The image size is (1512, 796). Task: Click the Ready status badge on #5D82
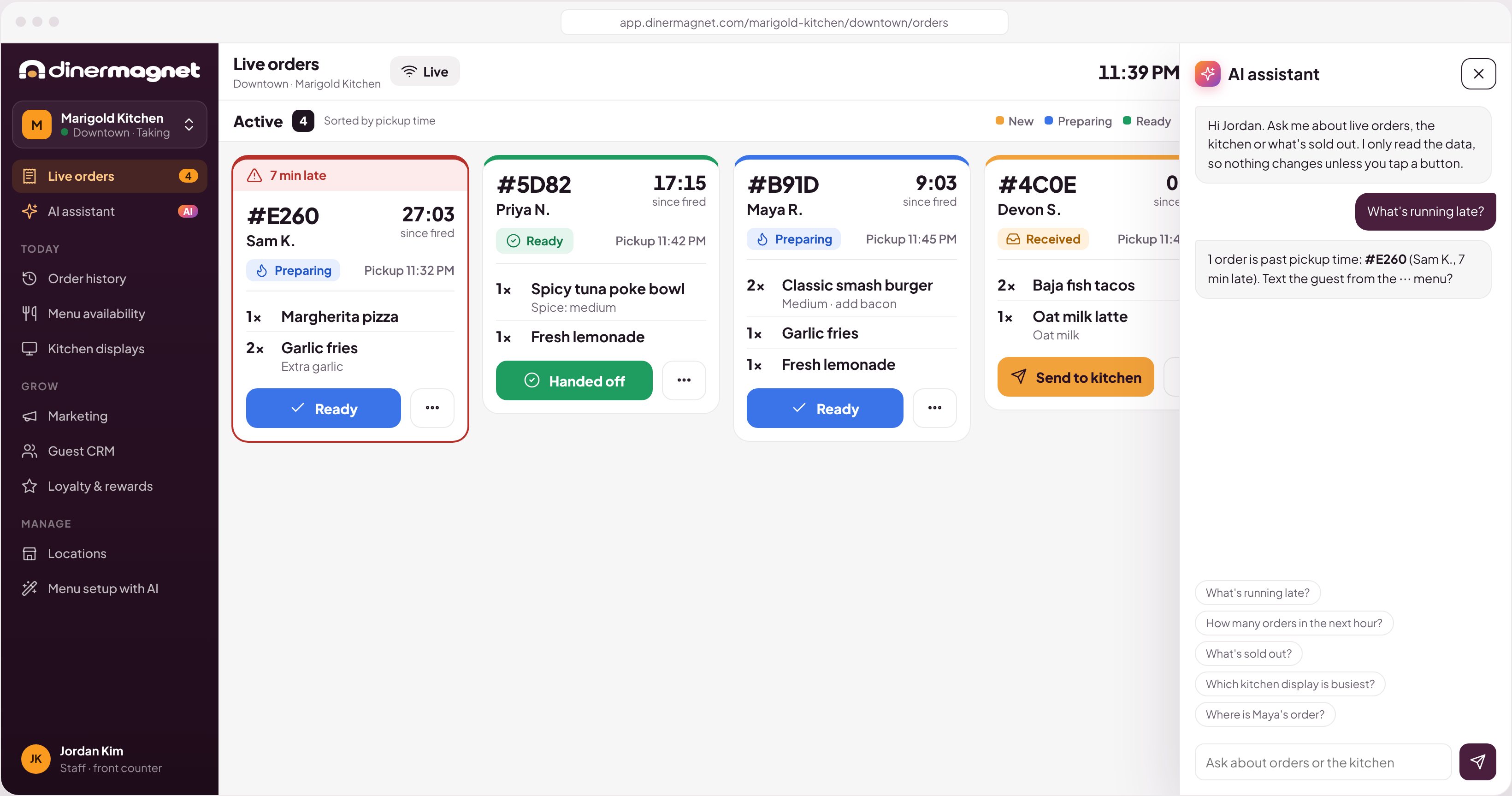pyautogui.click(x=534, y=241)
